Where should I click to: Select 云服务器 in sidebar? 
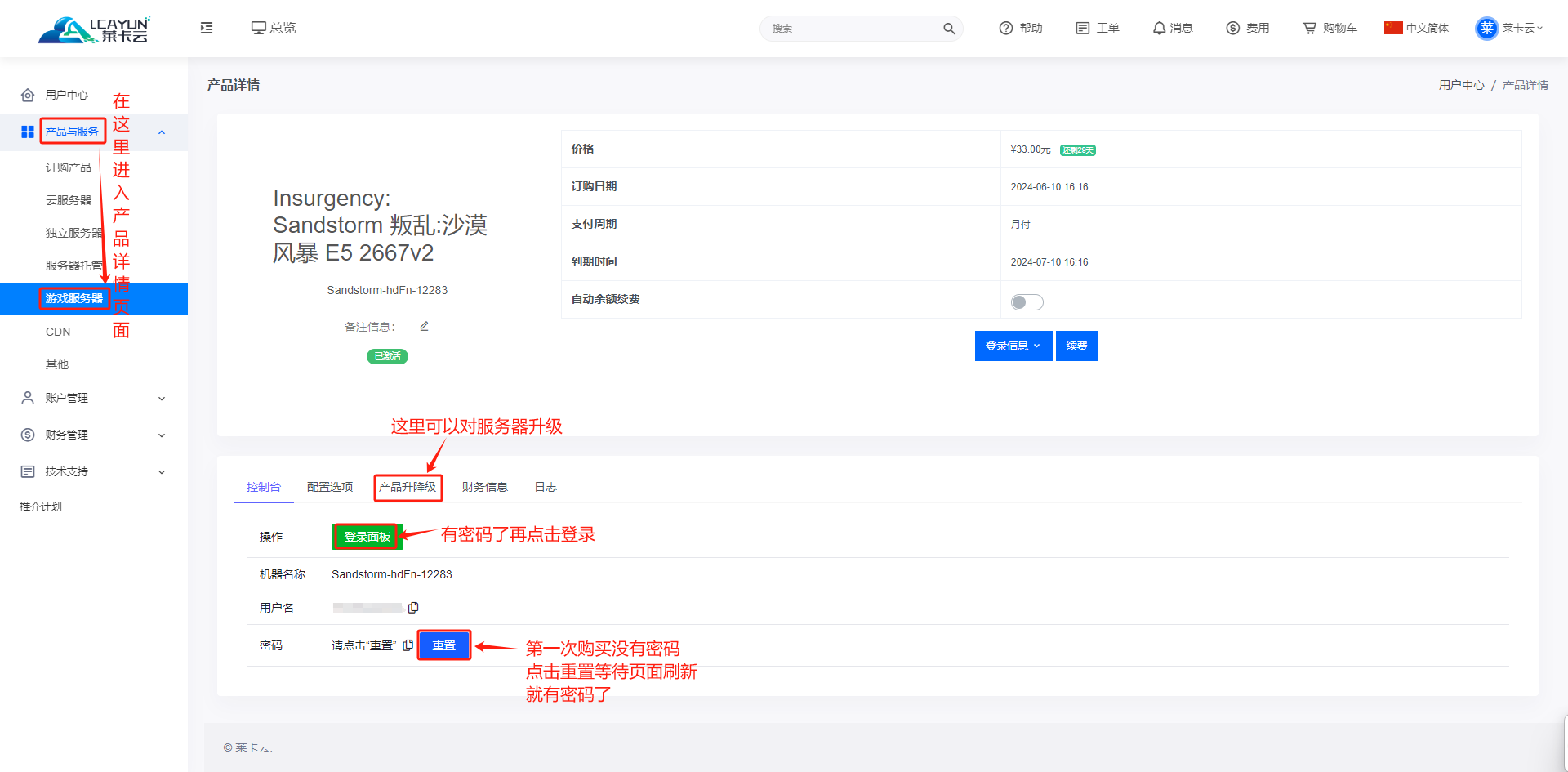tap(69, 200)
